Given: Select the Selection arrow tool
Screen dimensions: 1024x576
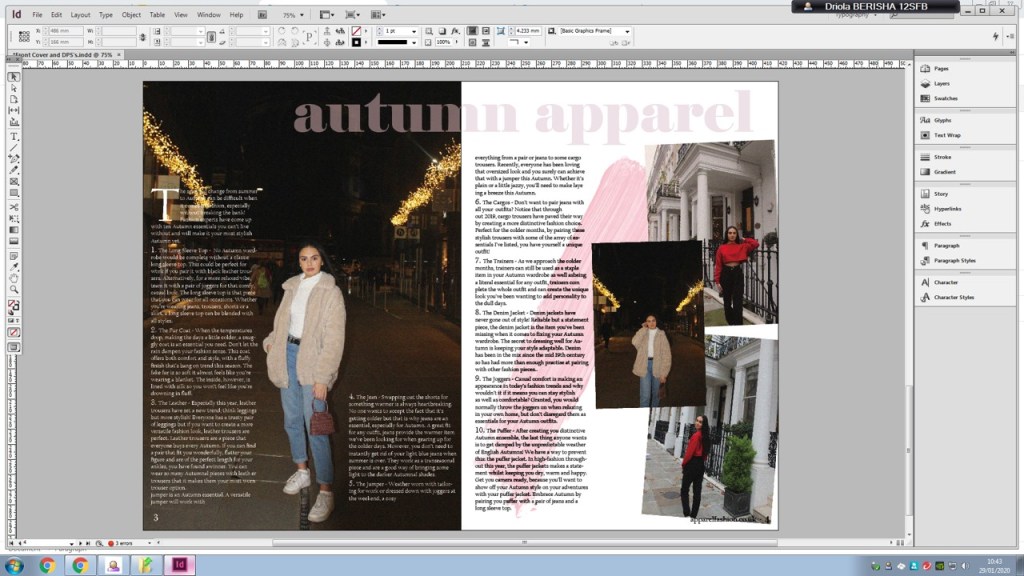Looking at the screenshot, I should (x=14, y=77).
